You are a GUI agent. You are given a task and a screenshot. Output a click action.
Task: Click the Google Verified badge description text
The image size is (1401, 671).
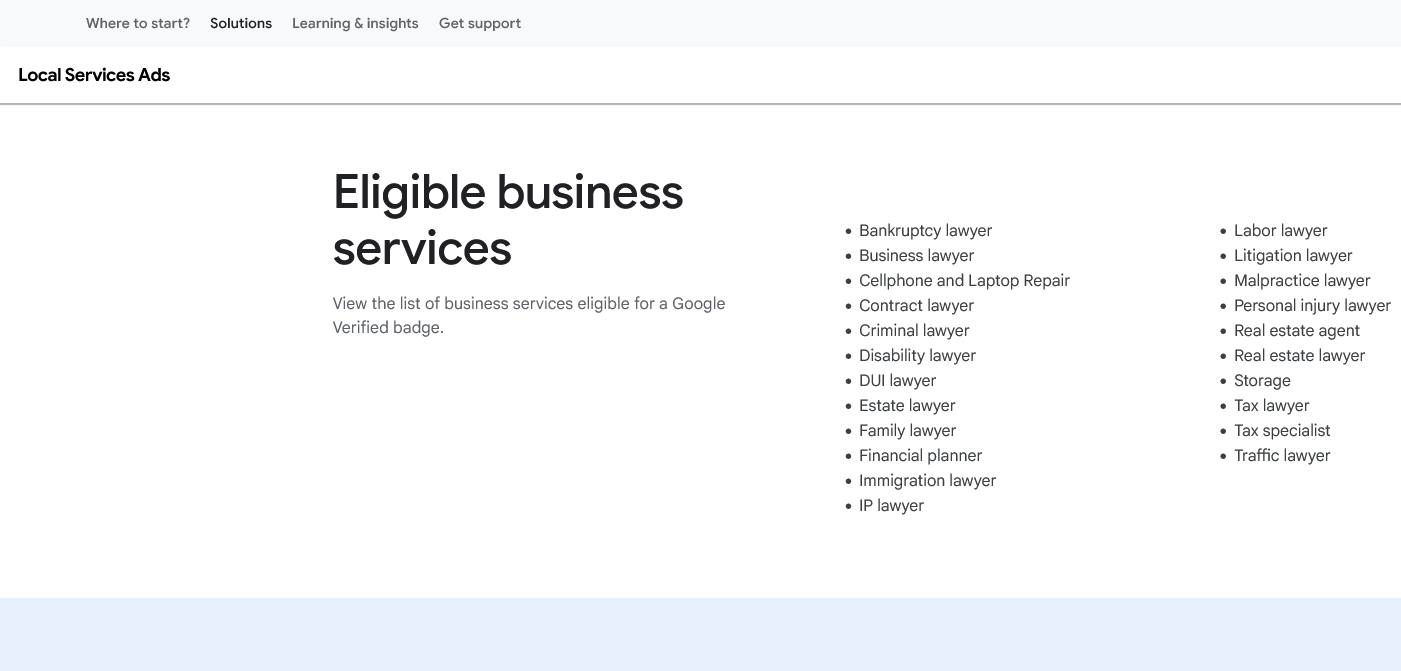coord(529,315)
